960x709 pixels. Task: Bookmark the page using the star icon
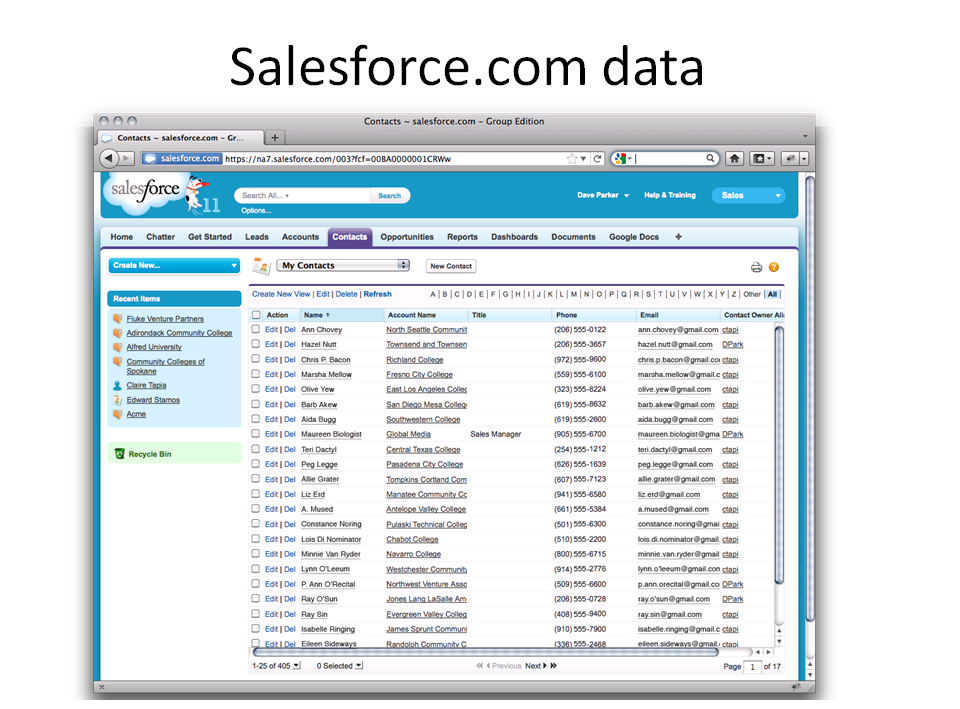(572, 158)
